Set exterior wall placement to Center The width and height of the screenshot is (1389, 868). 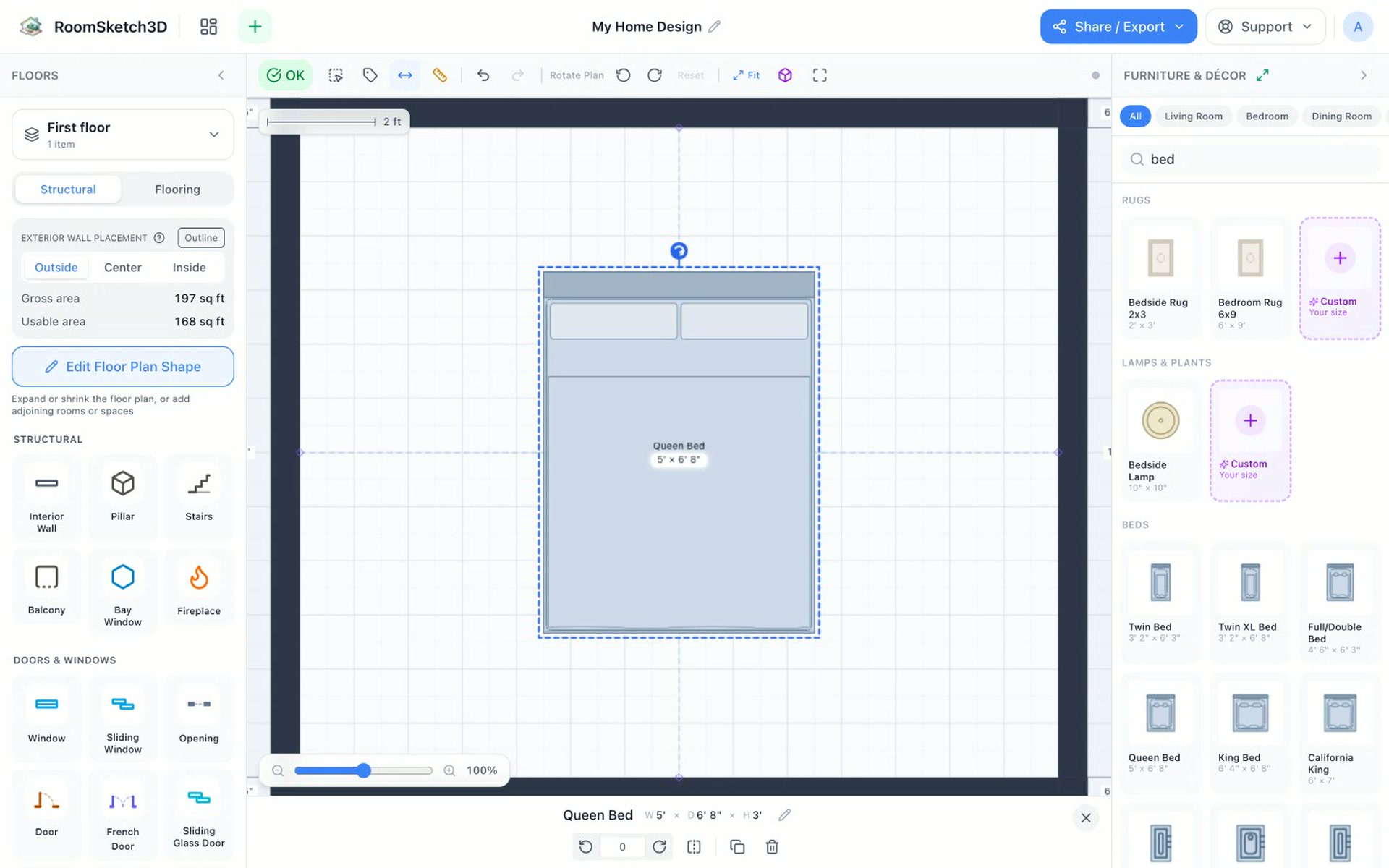coord(122,268)
